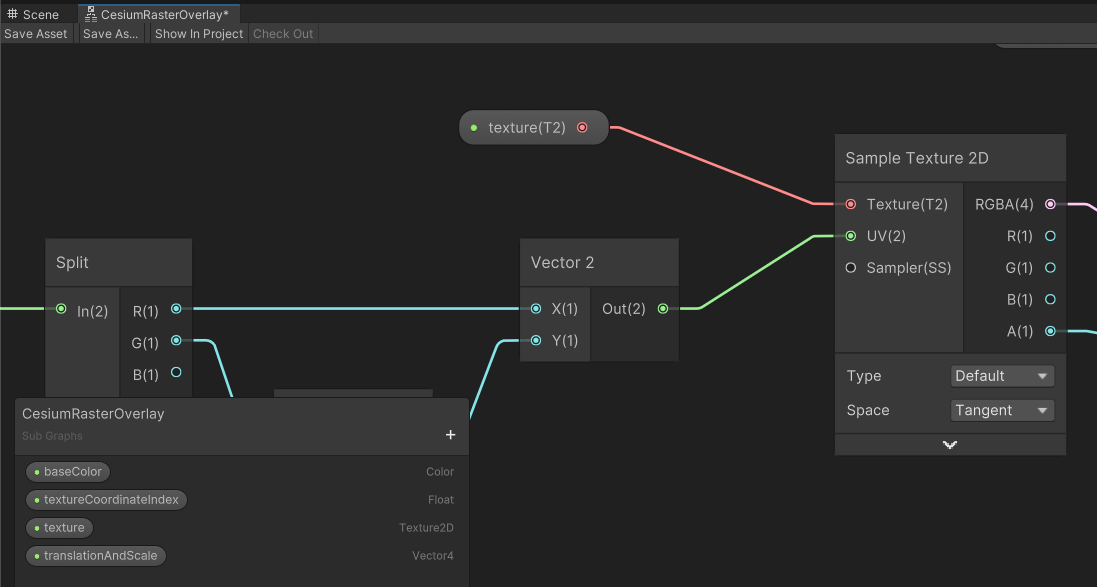Click the A(1) output port
Image resolution: width=1097 pixels, height=587 pixels.
pos(1050,331)
